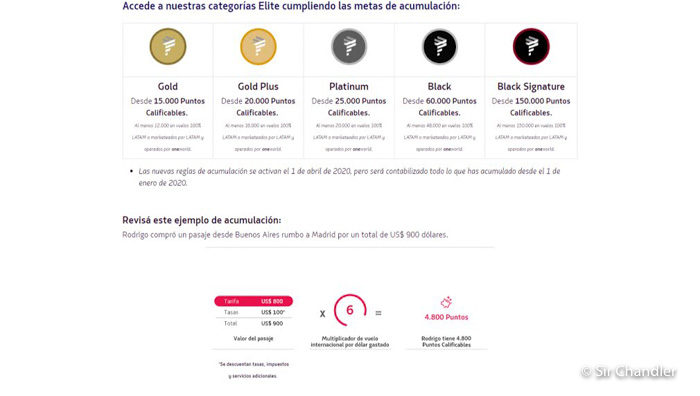Click the Black Signature category title
Image resolution: width=700 pixels, height=396 pixels.
coord(531,87)
